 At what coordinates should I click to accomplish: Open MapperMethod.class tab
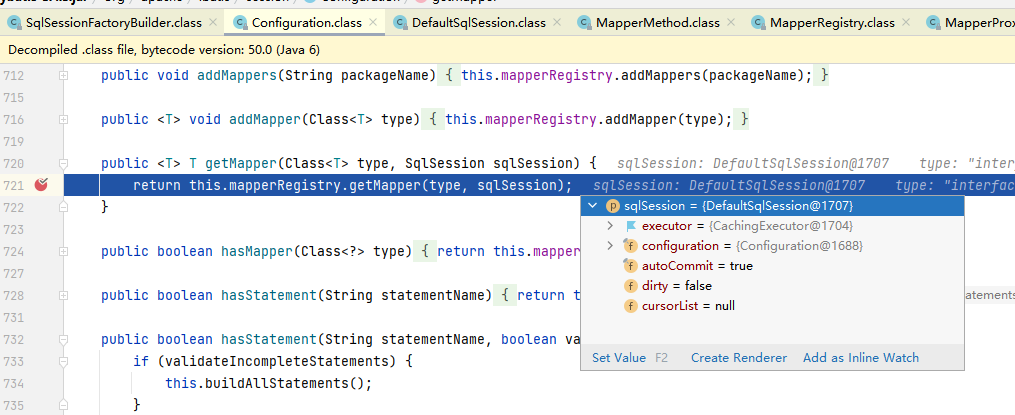point(658,23)
